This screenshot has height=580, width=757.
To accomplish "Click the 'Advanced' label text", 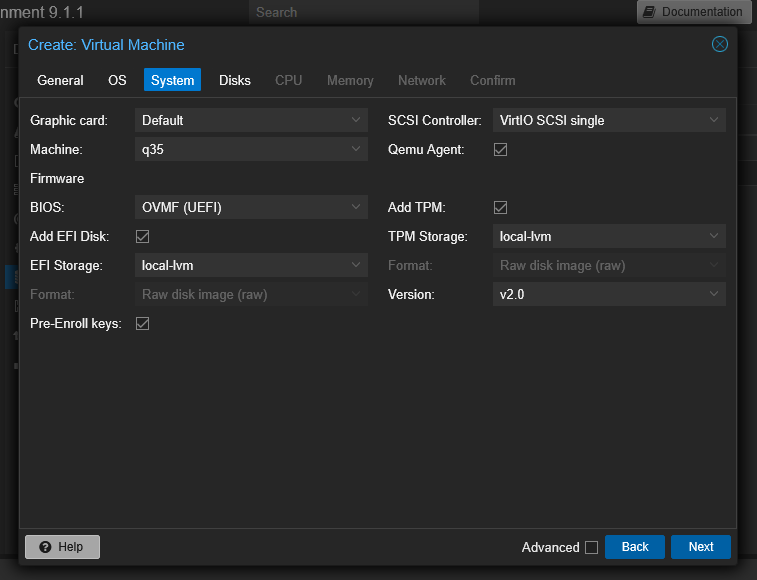I will (x=550, y=548).
